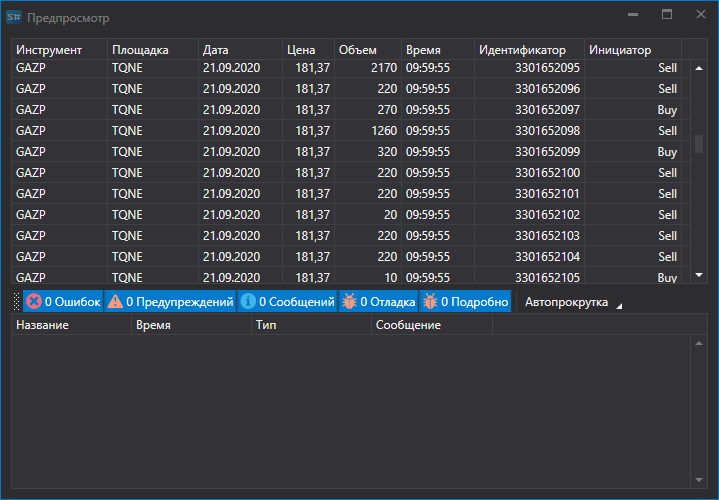Toggle the 0 Подробно filter
719x500 pixels.
[x=465, y=301]
